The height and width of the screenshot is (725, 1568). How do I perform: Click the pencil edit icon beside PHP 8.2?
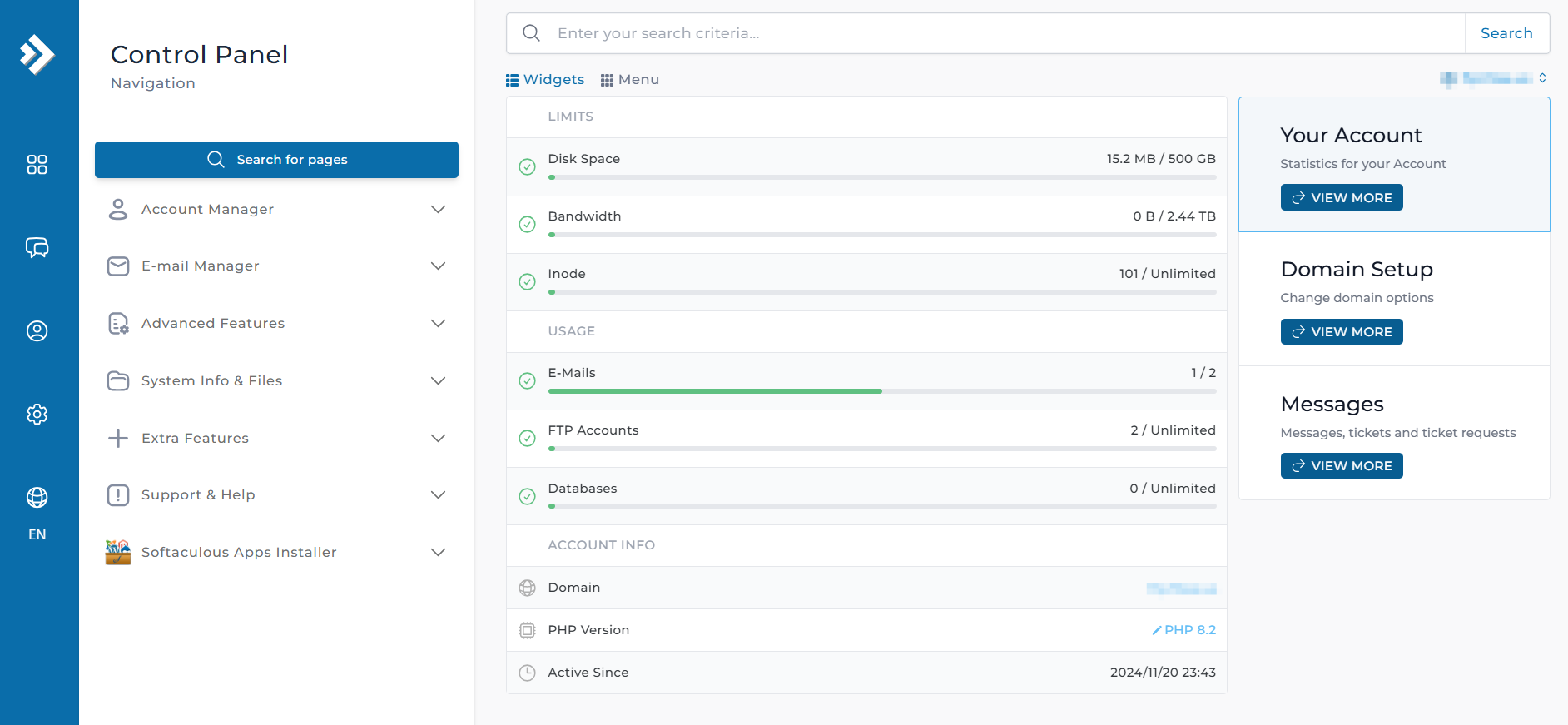click(1156, 631)
